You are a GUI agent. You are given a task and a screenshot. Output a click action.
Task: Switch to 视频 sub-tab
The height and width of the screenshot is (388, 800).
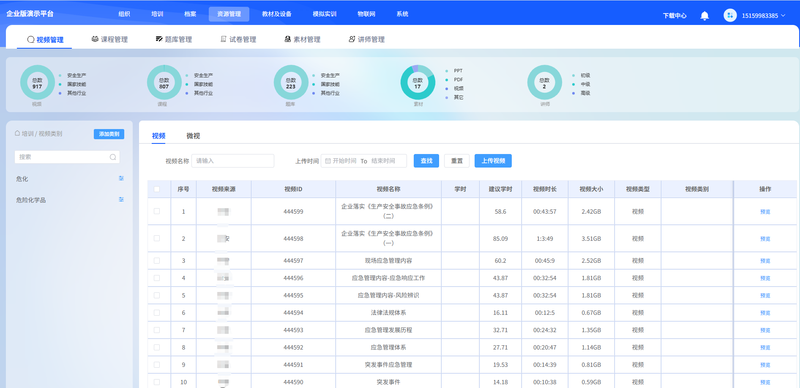coord(159,136)
